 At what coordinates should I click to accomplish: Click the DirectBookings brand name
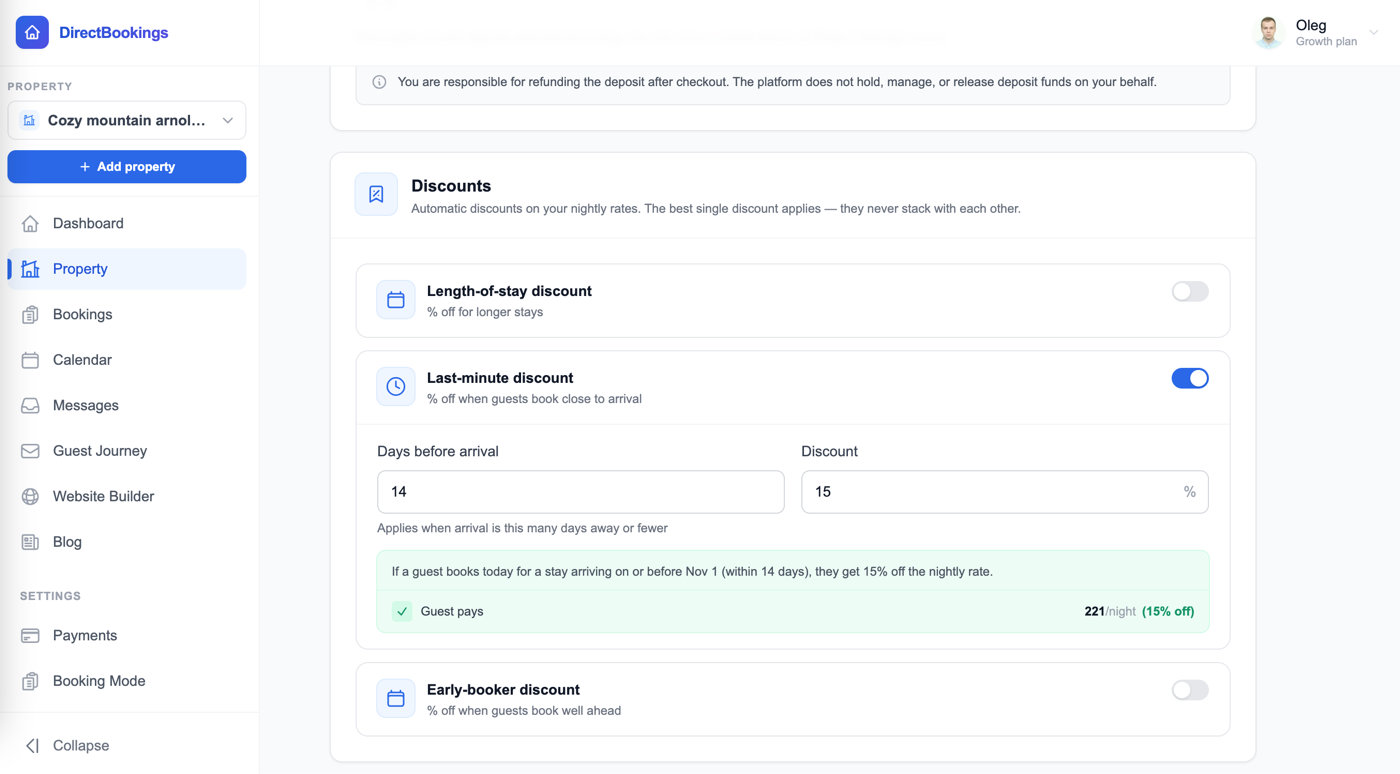click(113, 33)
